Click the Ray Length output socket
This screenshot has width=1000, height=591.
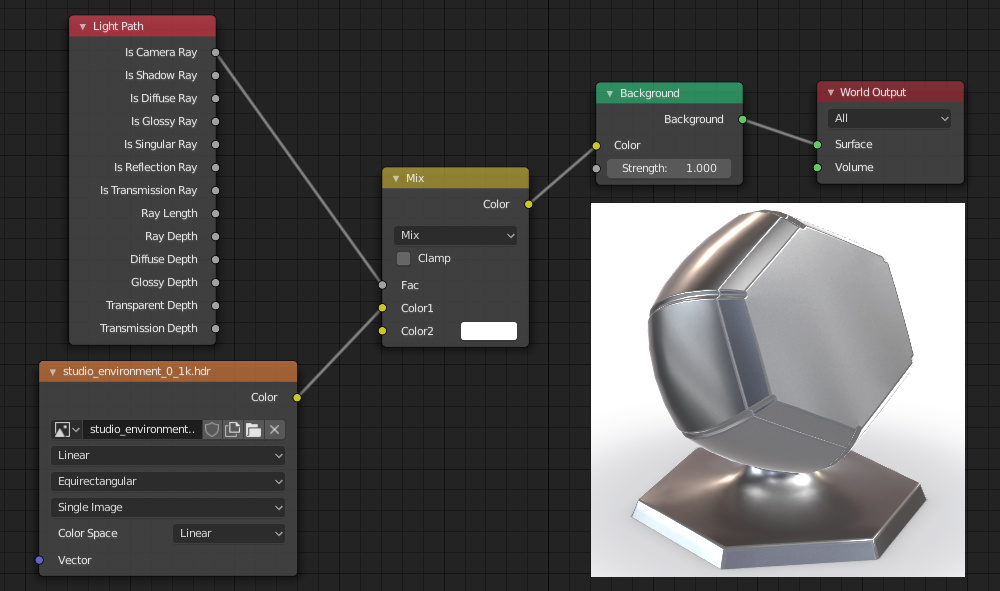tap(216, 213)
